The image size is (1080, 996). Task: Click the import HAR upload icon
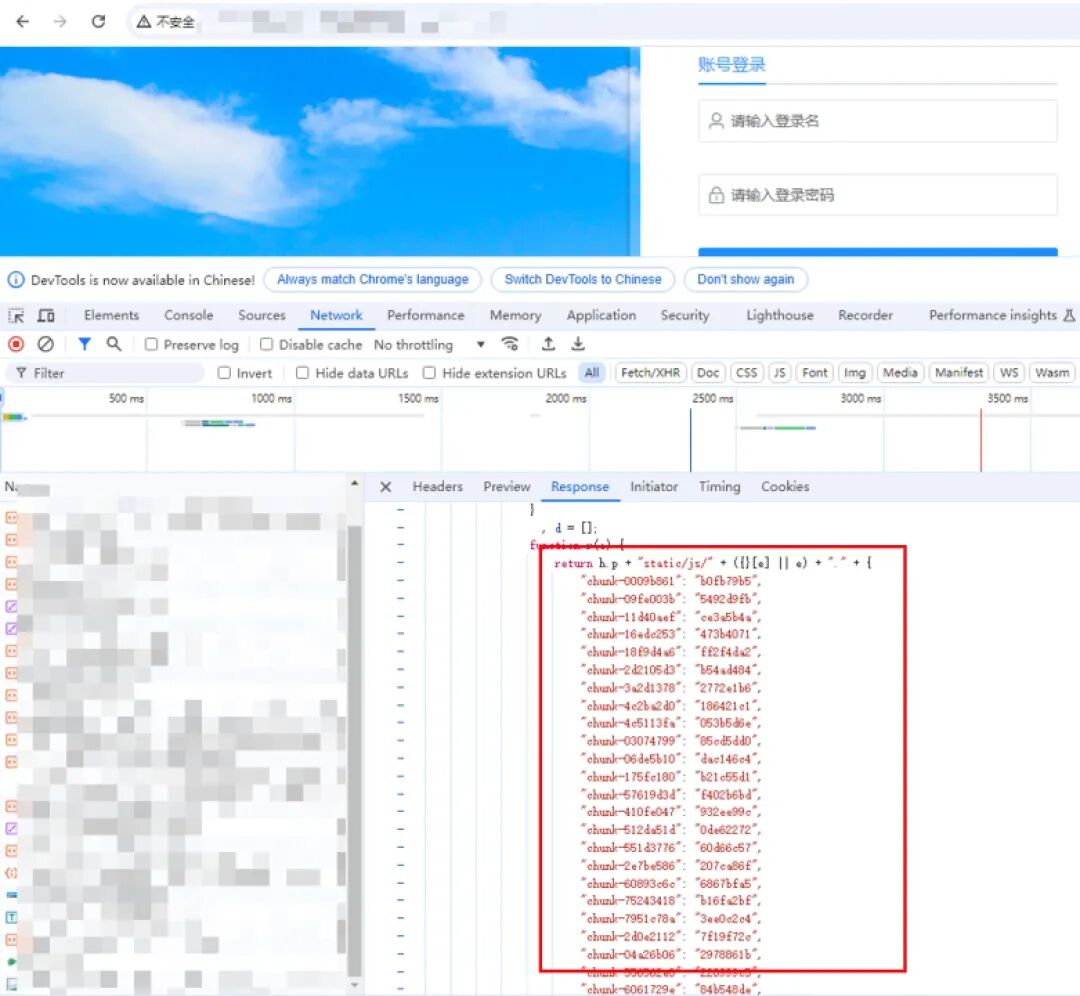[x=548, y=344]
